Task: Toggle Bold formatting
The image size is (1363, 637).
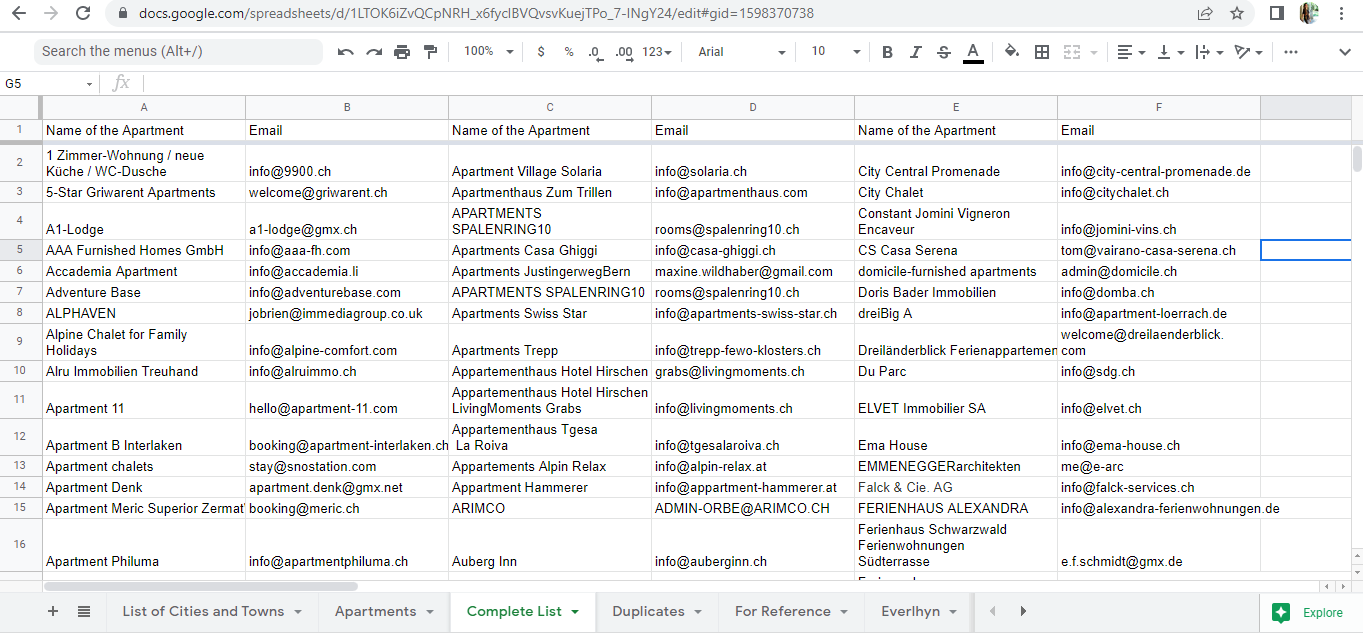Action: pyautogui.click(x=887, y=52)
